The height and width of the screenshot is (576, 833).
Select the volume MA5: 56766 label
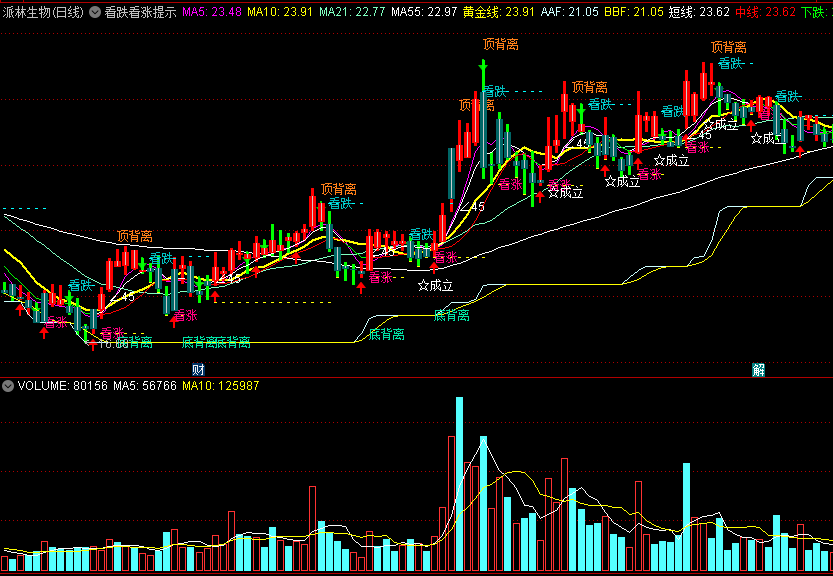(x=144, y=386)
